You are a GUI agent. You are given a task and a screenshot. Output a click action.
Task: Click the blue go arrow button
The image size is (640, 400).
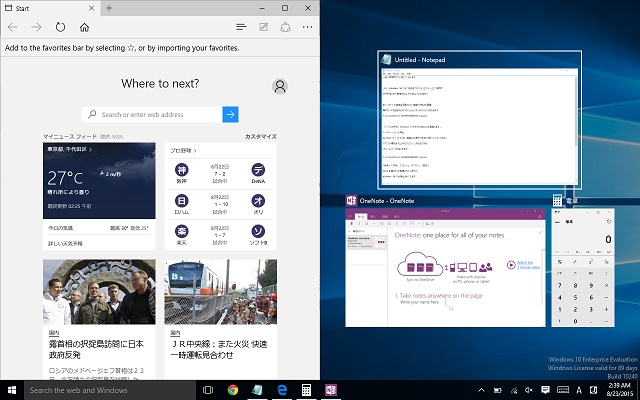tap(231, 115)
